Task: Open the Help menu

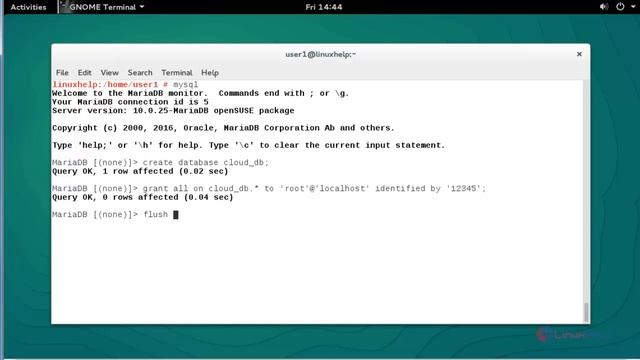Action: click(210, 73)
